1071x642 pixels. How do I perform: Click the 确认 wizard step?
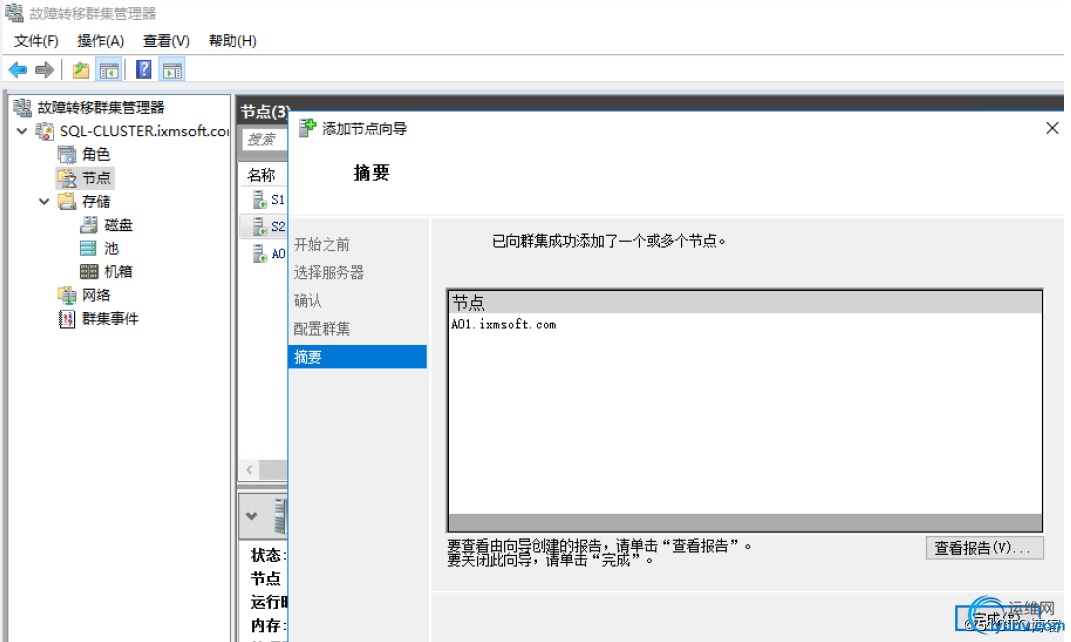(307, 301)
